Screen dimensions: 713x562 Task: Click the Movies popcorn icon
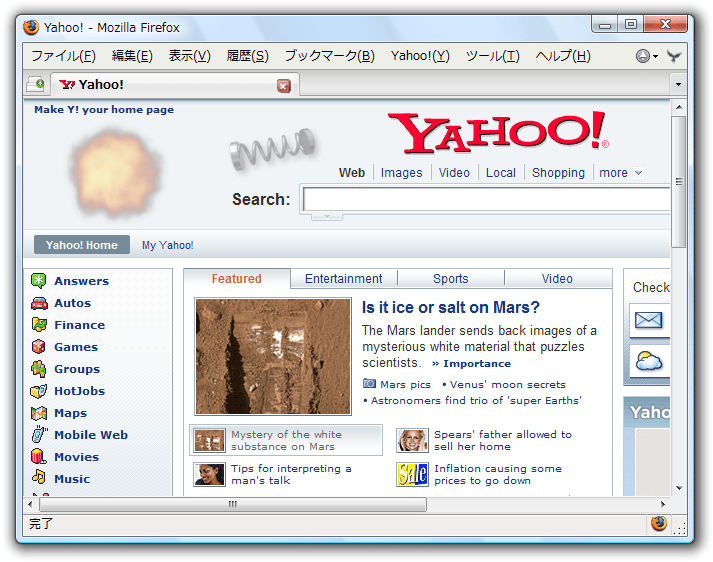(x=39, y=457)
